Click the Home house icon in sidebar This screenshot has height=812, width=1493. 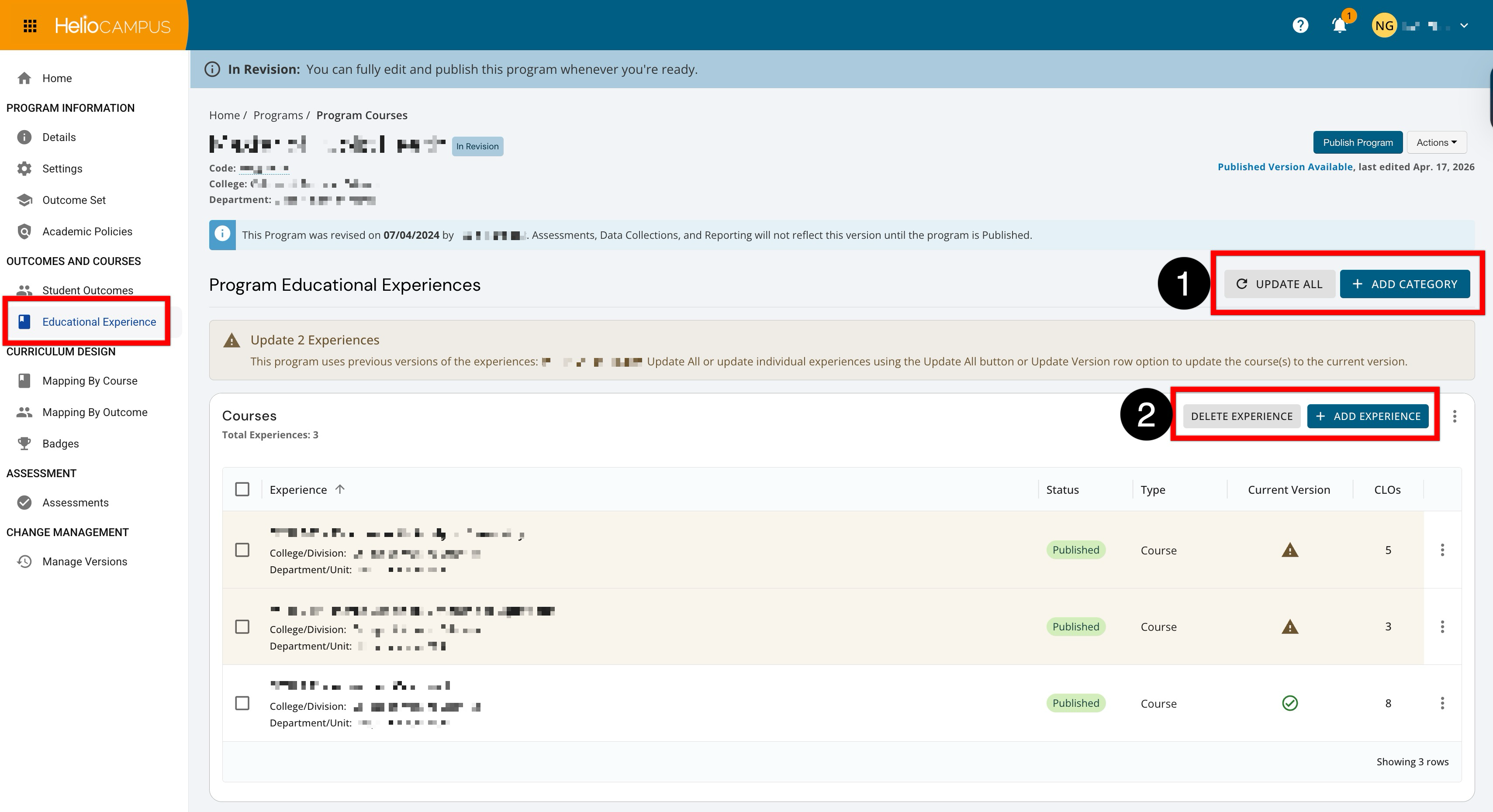pyautogui.click(x=24, y=78)
